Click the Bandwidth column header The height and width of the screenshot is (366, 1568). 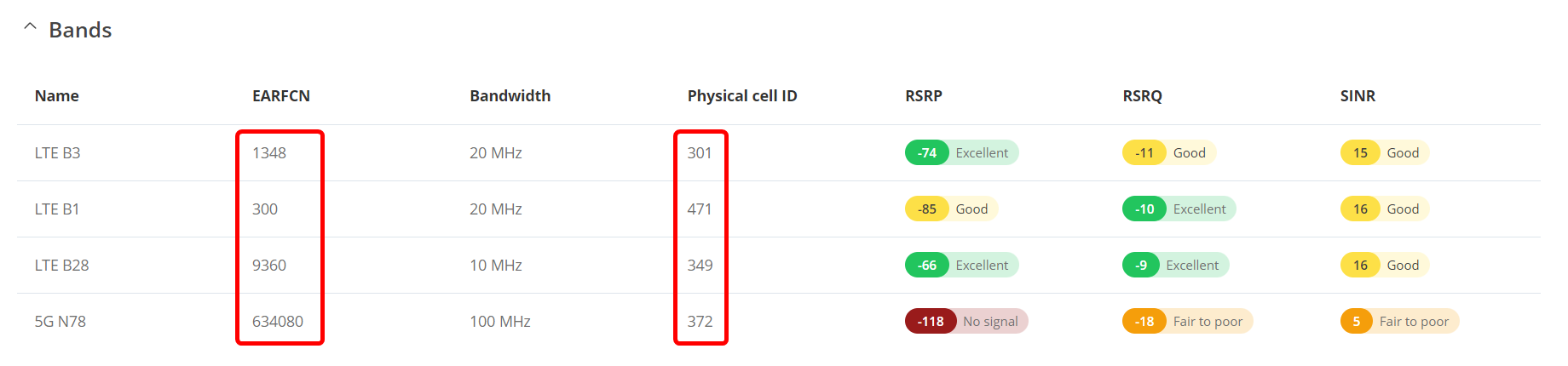(510, 96)
